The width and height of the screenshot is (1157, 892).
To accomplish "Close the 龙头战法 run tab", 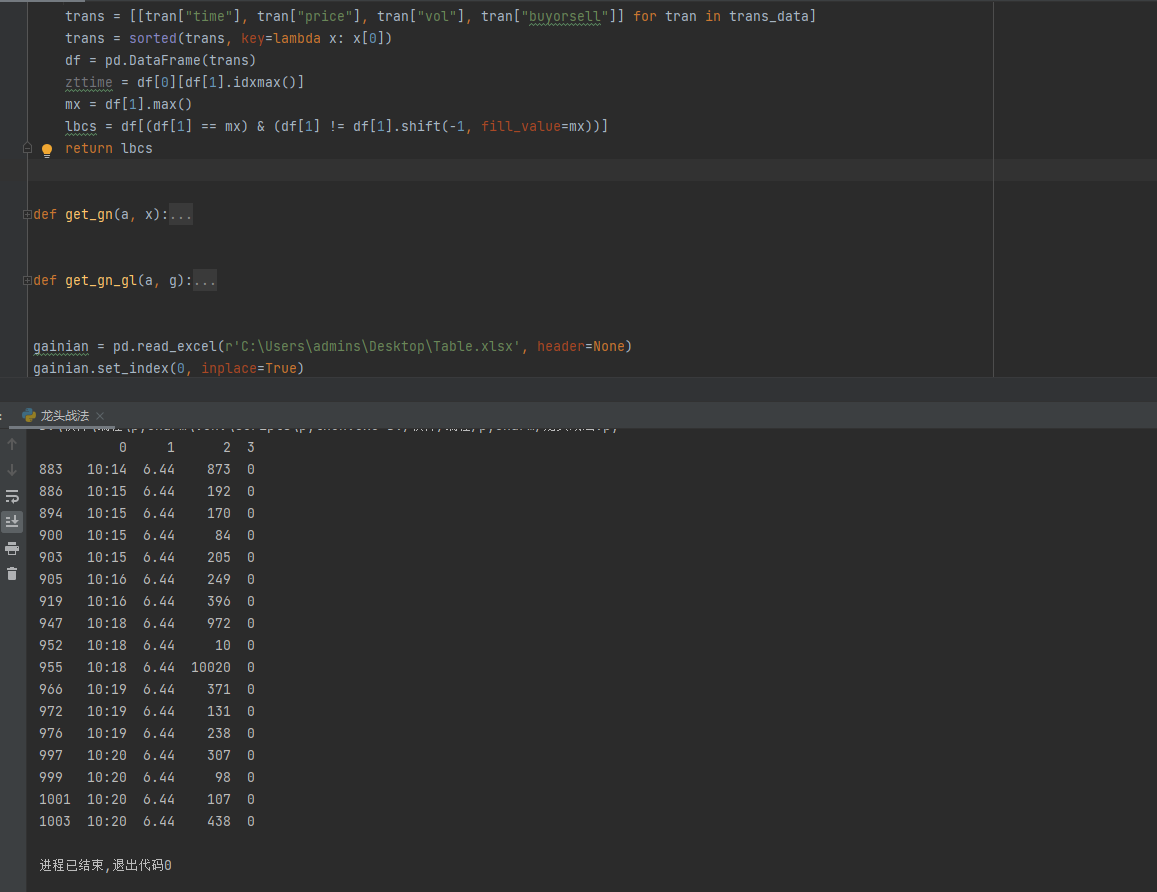I will click(100, 416).
